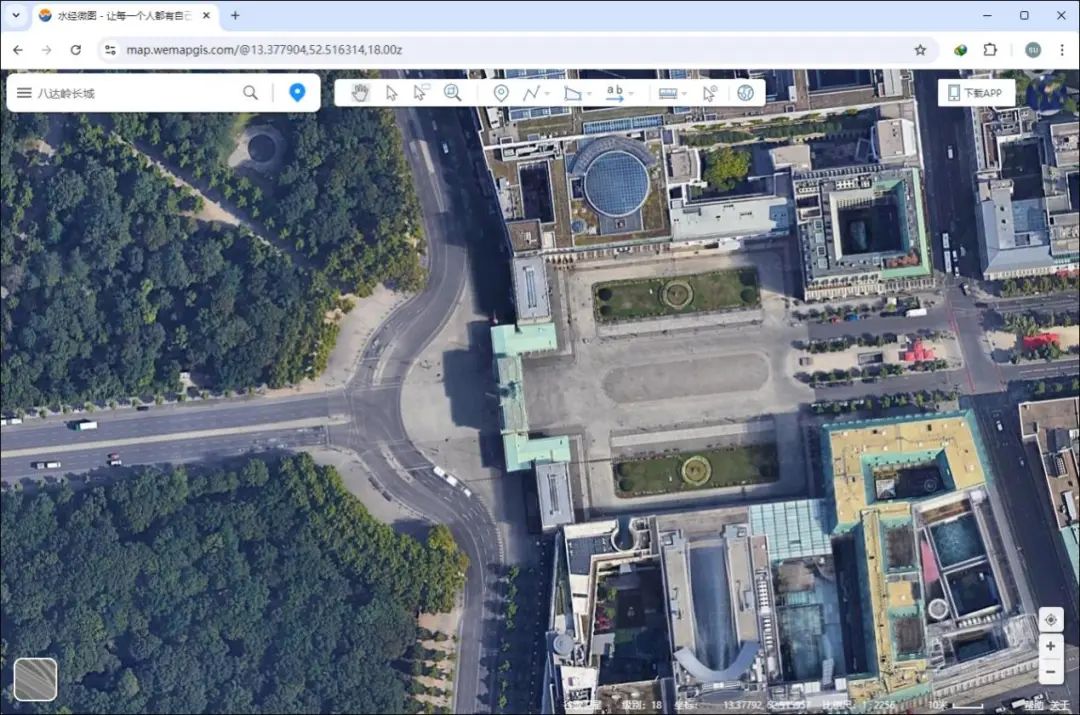Image resolution: width=1080 pixels, height=715 pixels.
Task: Open a new browser tab
Action: (x=235, y=15)
